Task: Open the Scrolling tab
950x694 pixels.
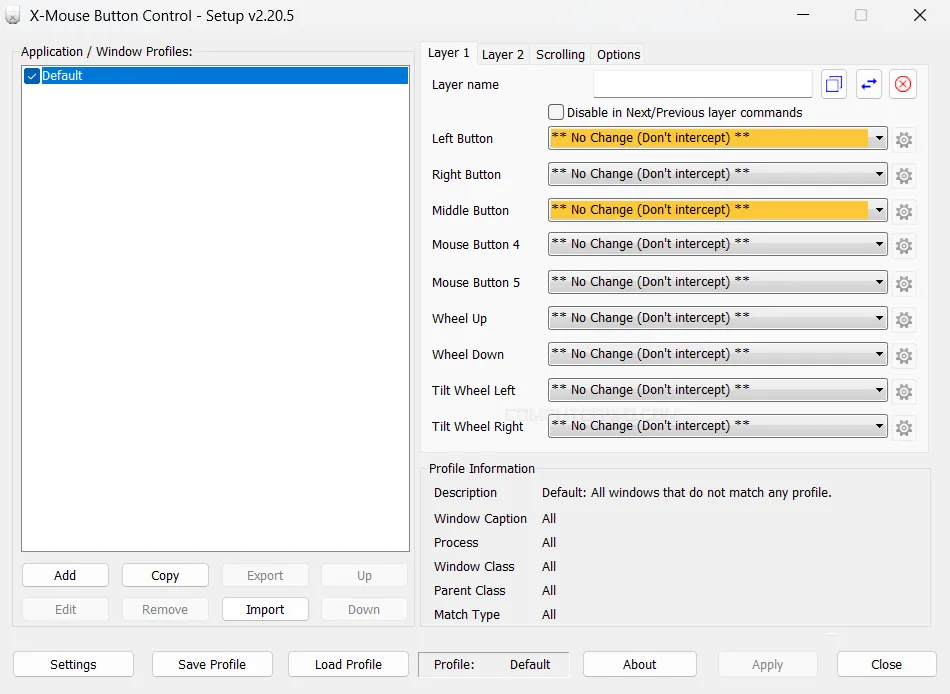Action: (560, 55)
